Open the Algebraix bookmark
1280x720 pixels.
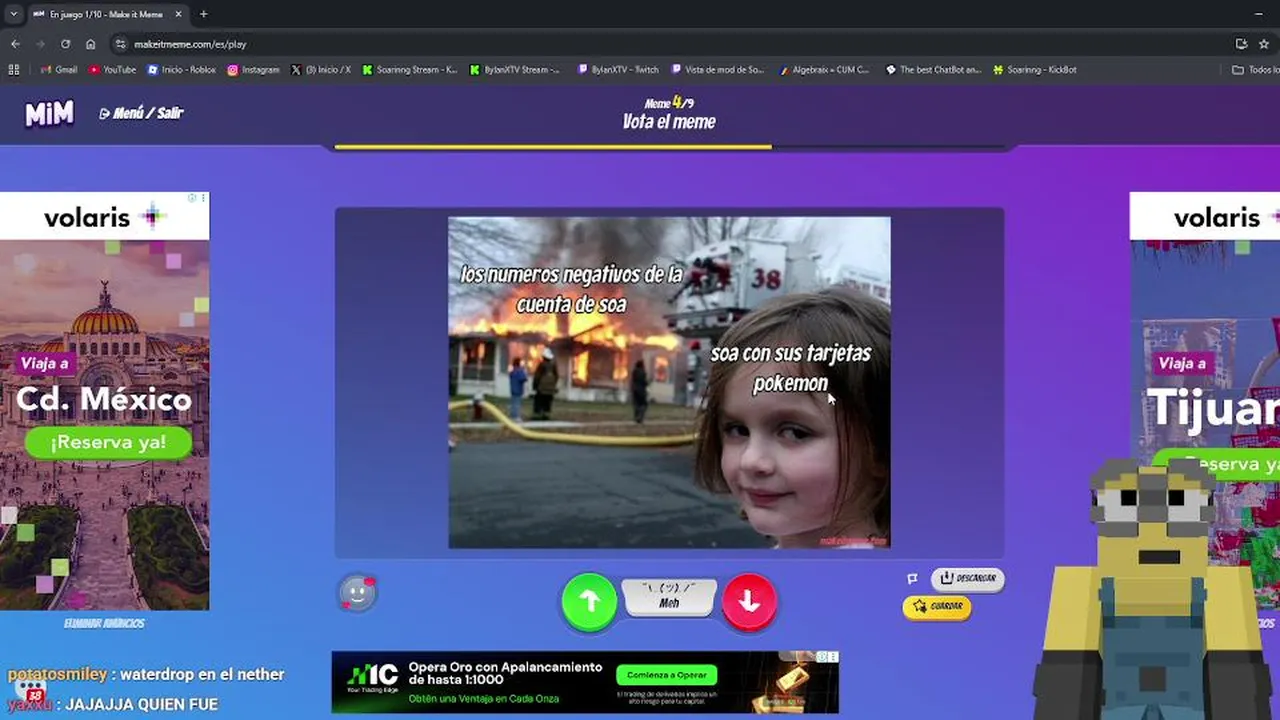(823, 70)
